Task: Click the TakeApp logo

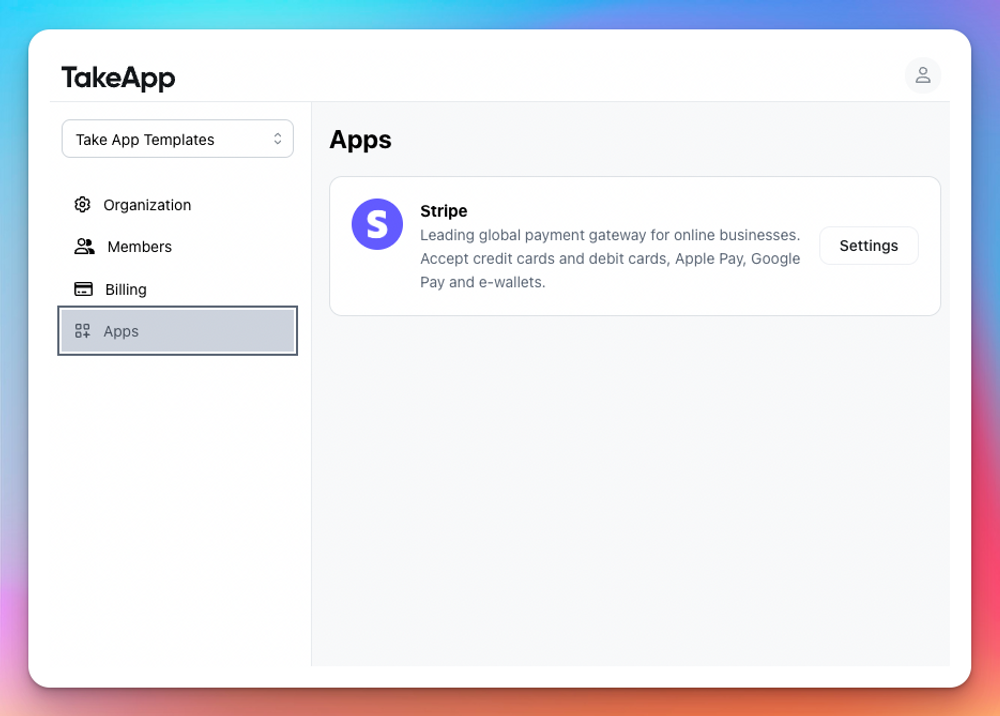Action: [x=119, y=78]
